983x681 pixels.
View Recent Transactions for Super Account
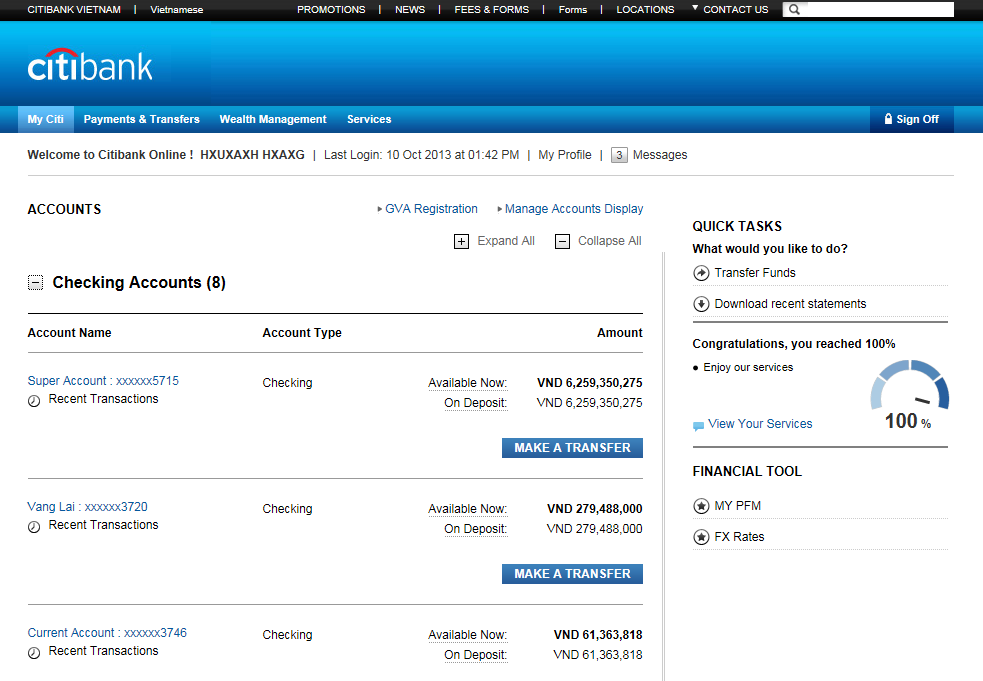[103, 399]
